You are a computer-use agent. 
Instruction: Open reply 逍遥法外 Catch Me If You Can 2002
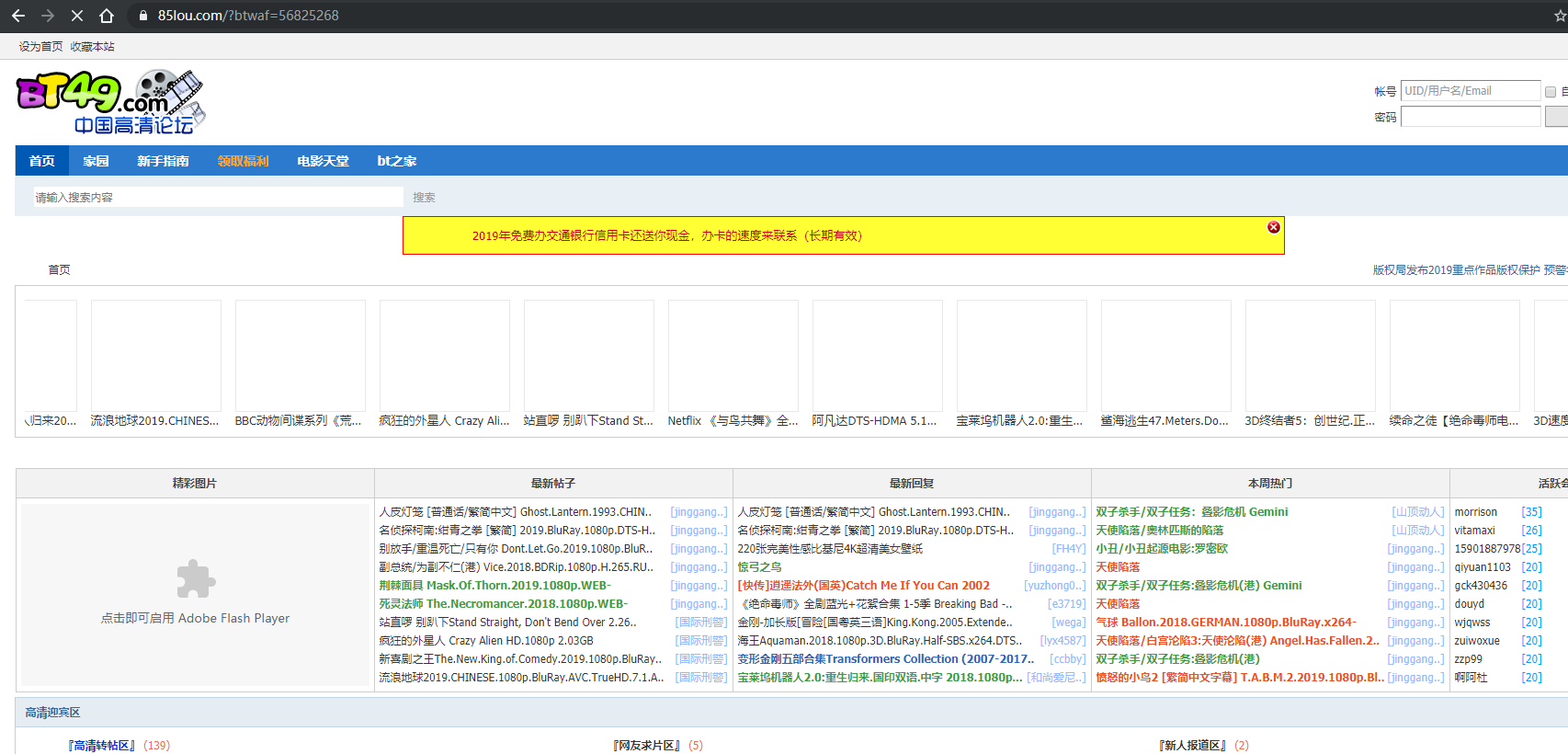(x=863, y=586)
